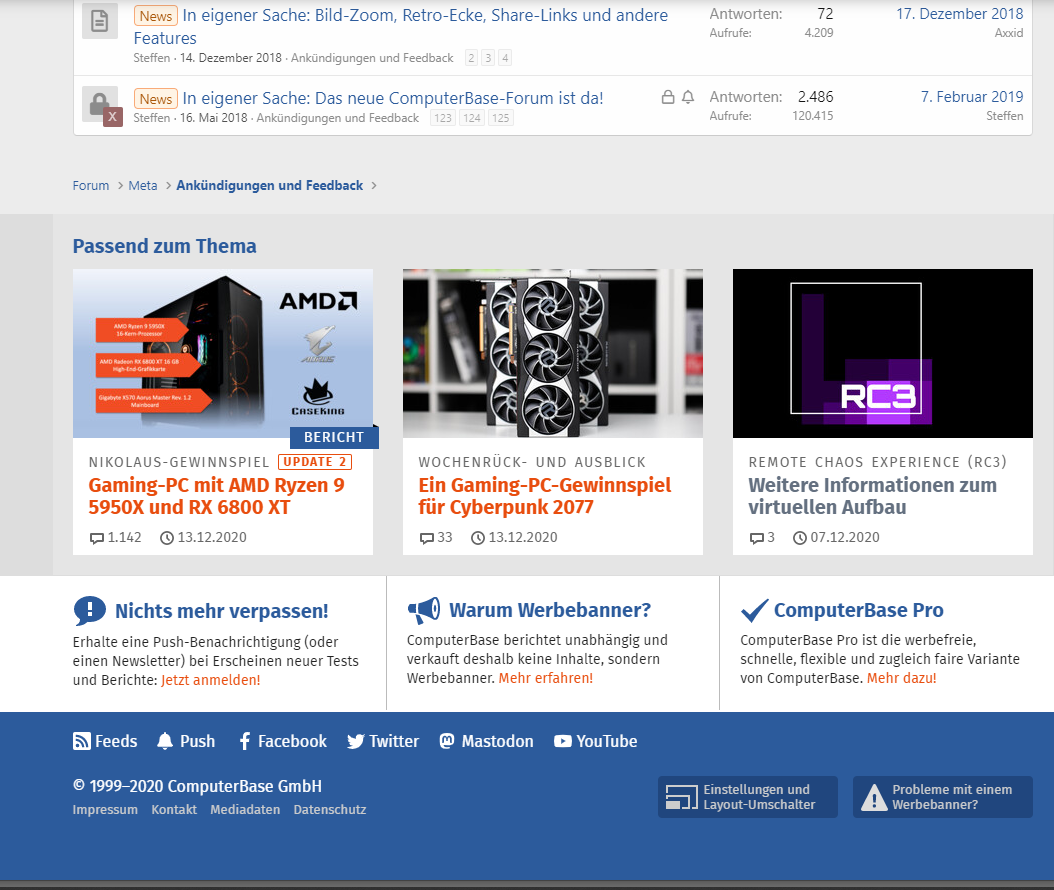Open Datenschutz footer link
The height and width of the screenshot is (890, 1054).
tap(330, 809)
